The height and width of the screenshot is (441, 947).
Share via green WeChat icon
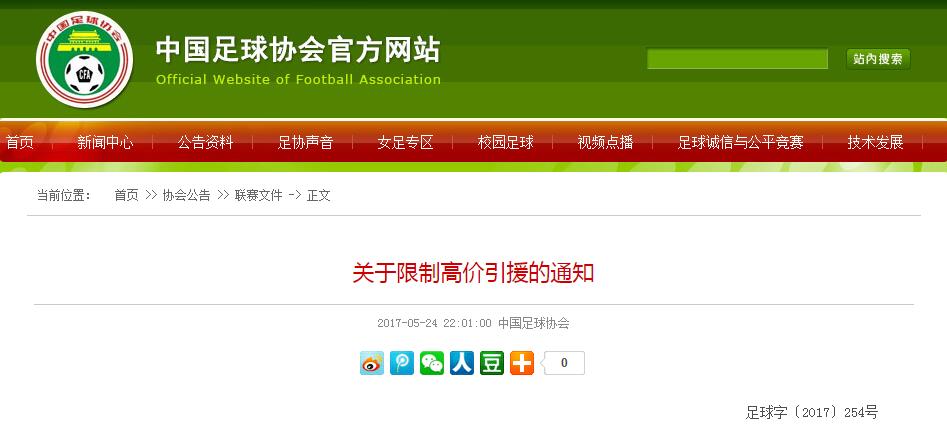432,363
